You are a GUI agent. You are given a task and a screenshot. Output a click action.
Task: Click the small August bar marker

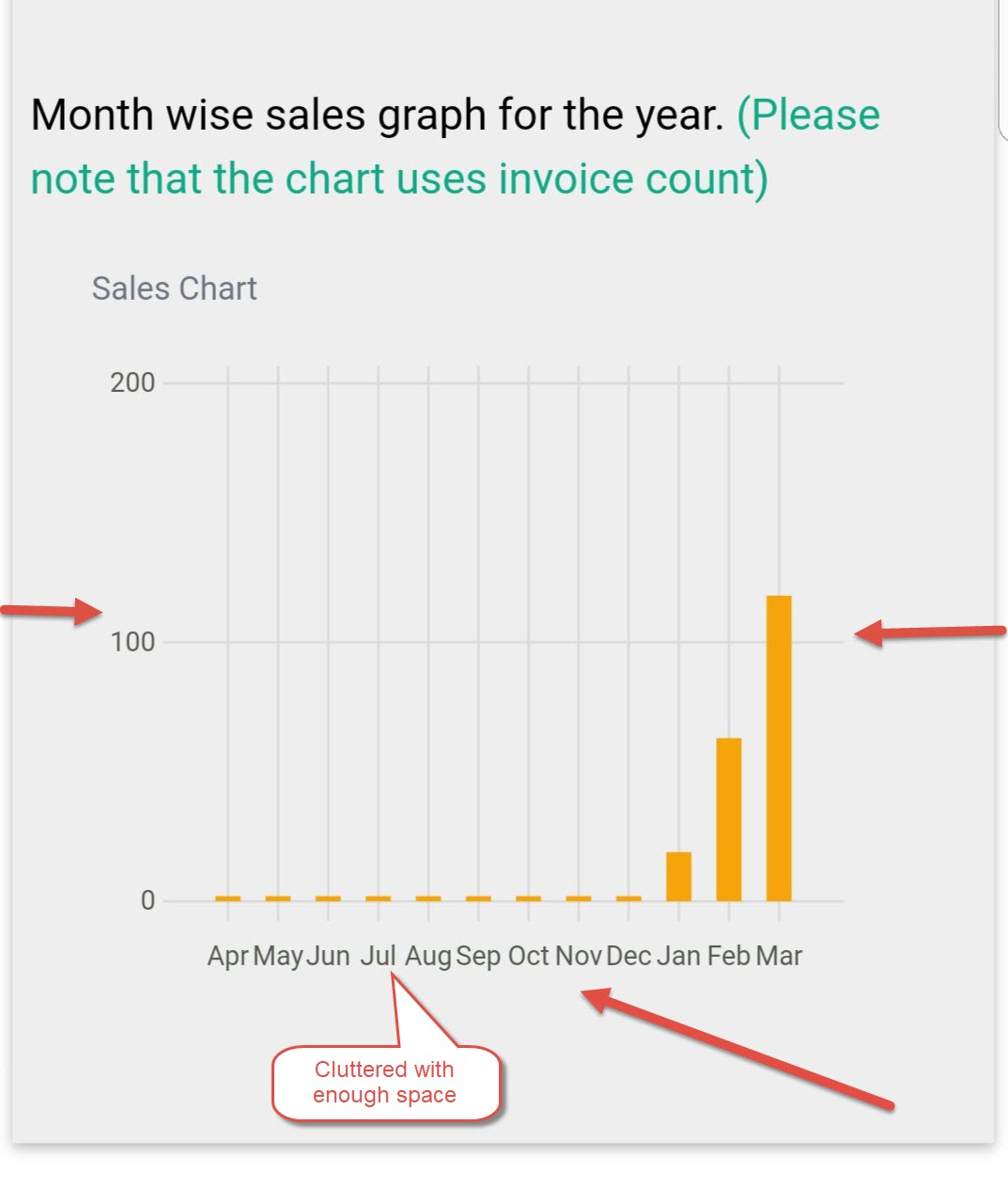(428, 898)
